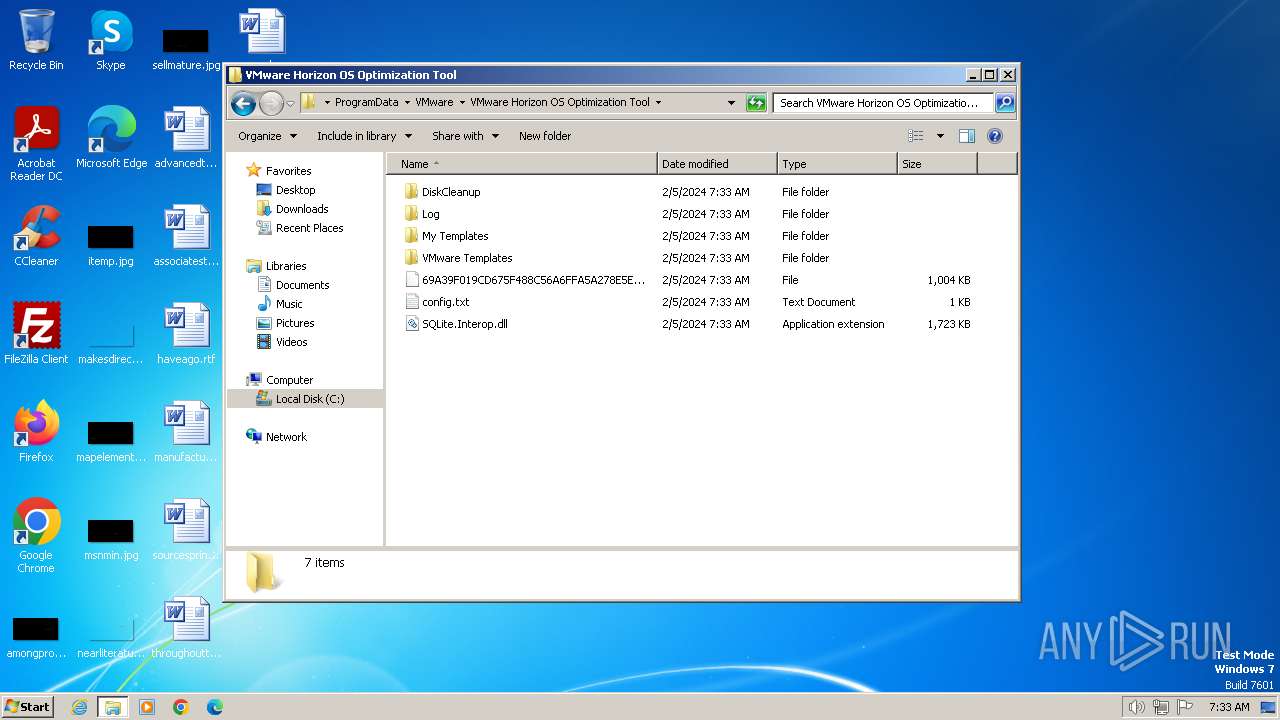Expand arrow after ProgramData in breadcrumb
This screenshot has height=720, width=1280.
click(x=407, y=102)
